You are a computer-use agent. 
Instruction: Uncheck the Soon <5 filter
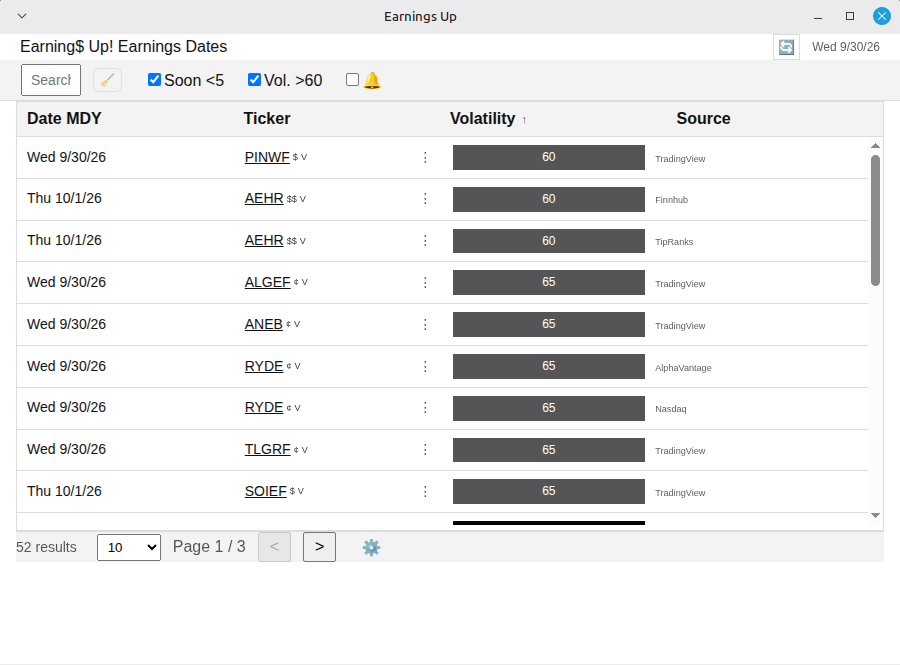pyautogui.click(x=154, y=80)
